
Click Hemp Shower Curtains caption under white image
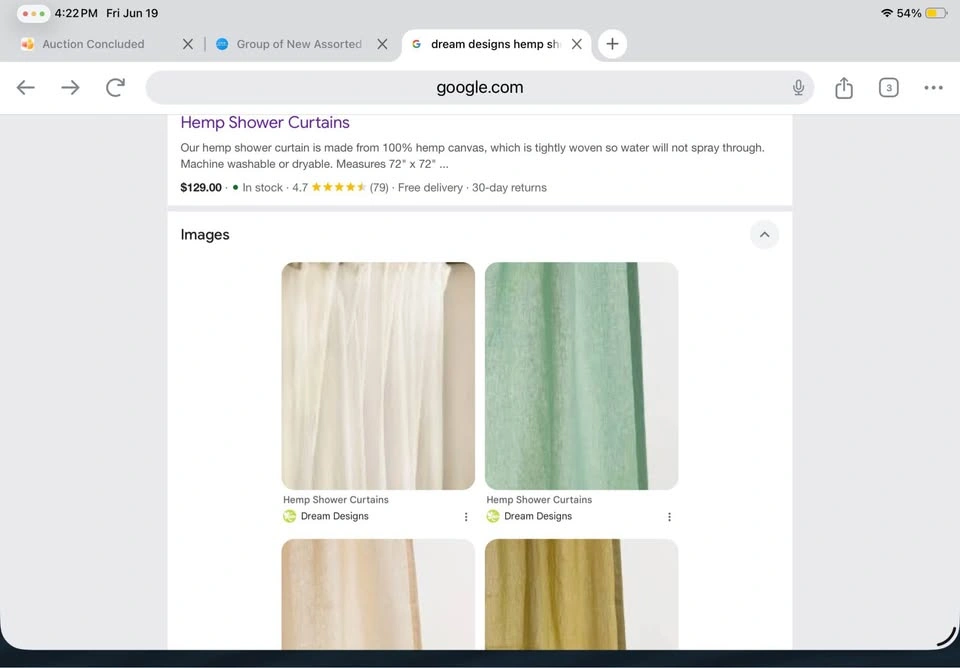click(336, 500)
